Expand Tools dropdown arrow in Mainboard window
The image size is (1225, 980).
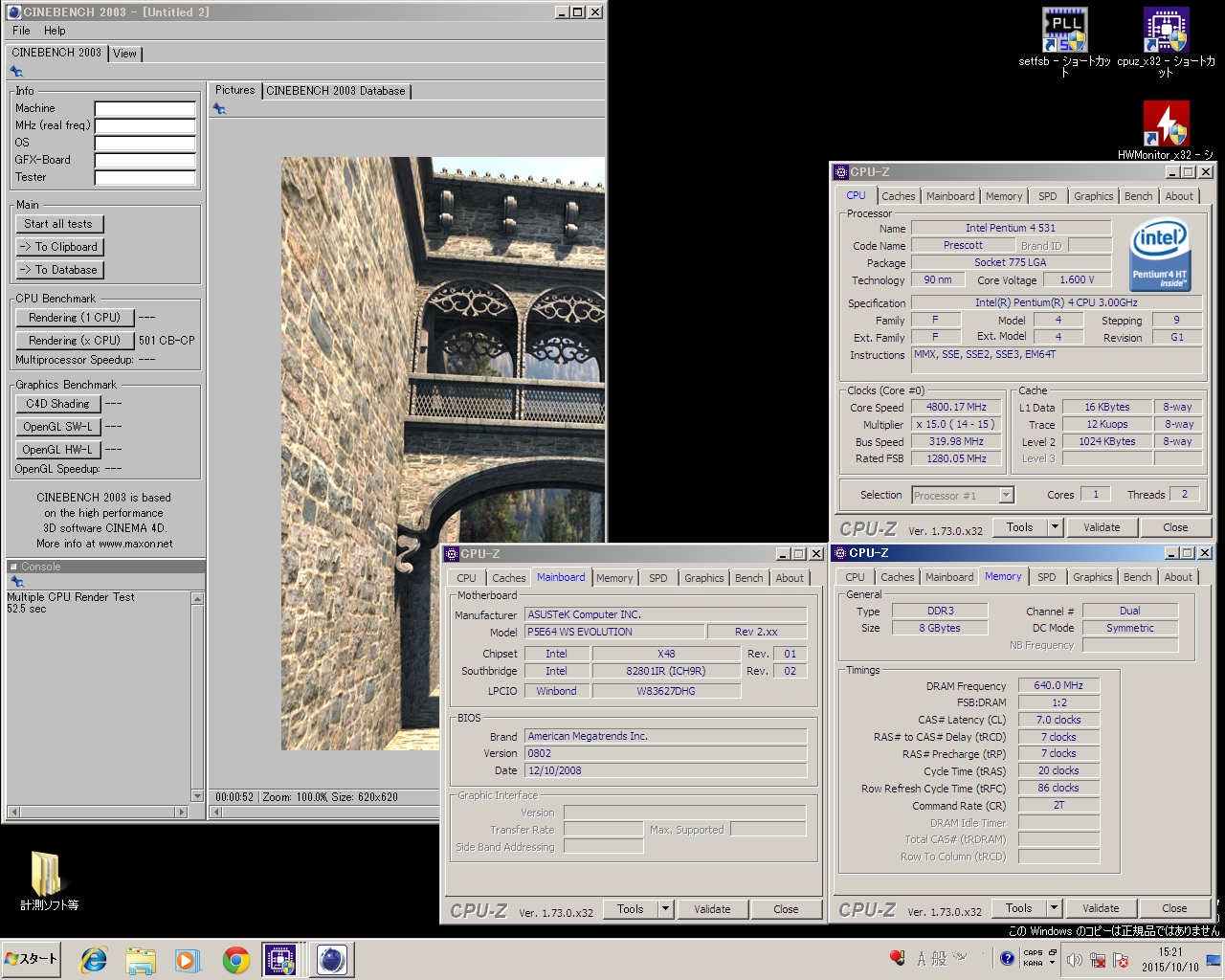[x=665, y=909]
